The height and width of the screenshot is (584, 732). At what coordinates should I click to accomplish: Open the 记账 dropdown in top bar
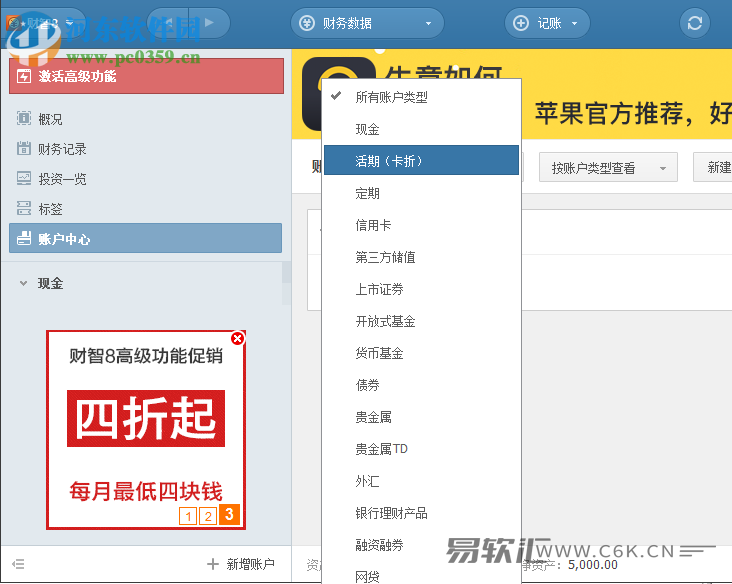point(547,23)
